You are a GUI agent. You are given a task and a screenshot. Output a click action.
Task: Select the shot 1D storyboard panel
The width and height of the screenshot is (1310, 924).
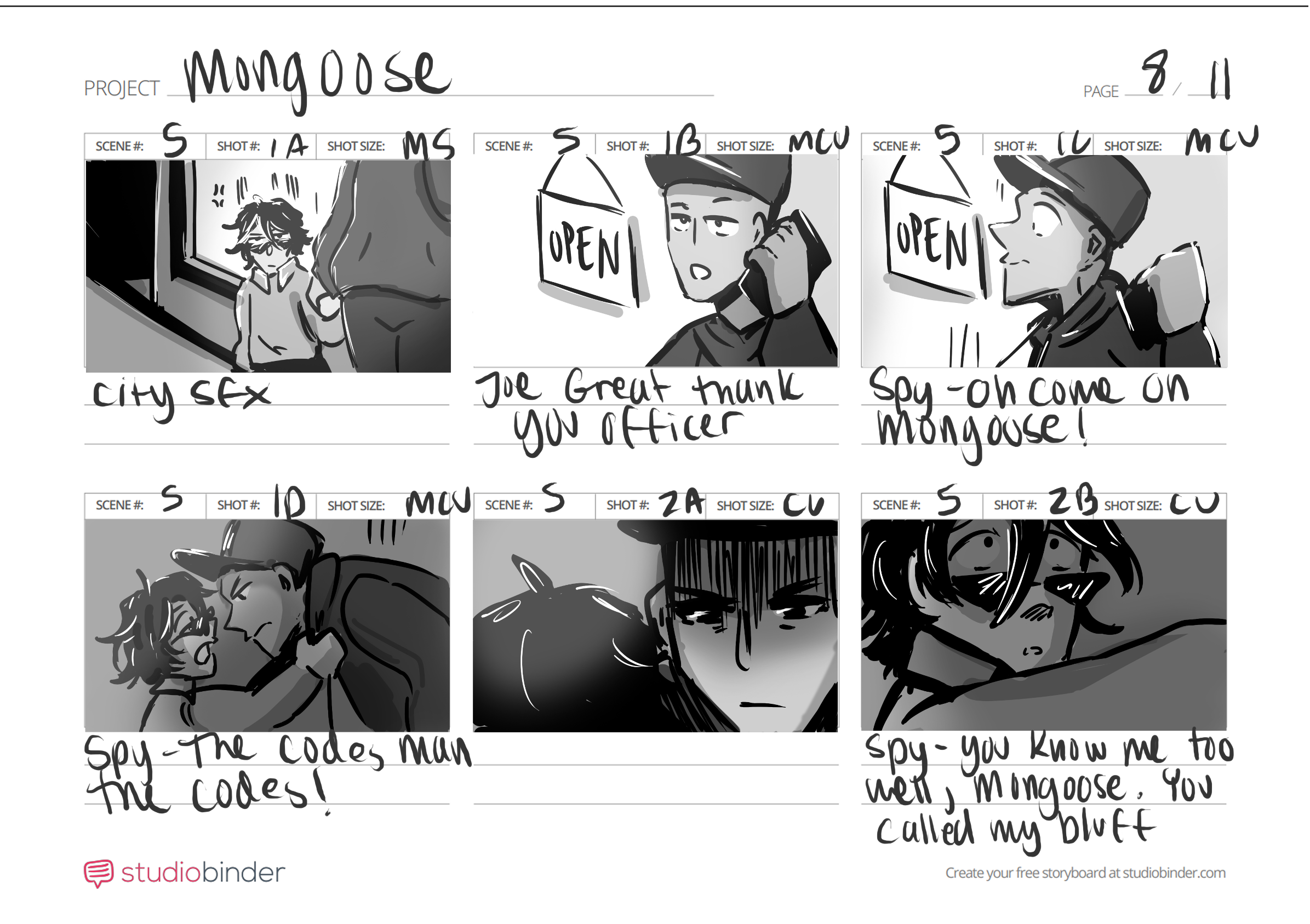coord(267,625)
